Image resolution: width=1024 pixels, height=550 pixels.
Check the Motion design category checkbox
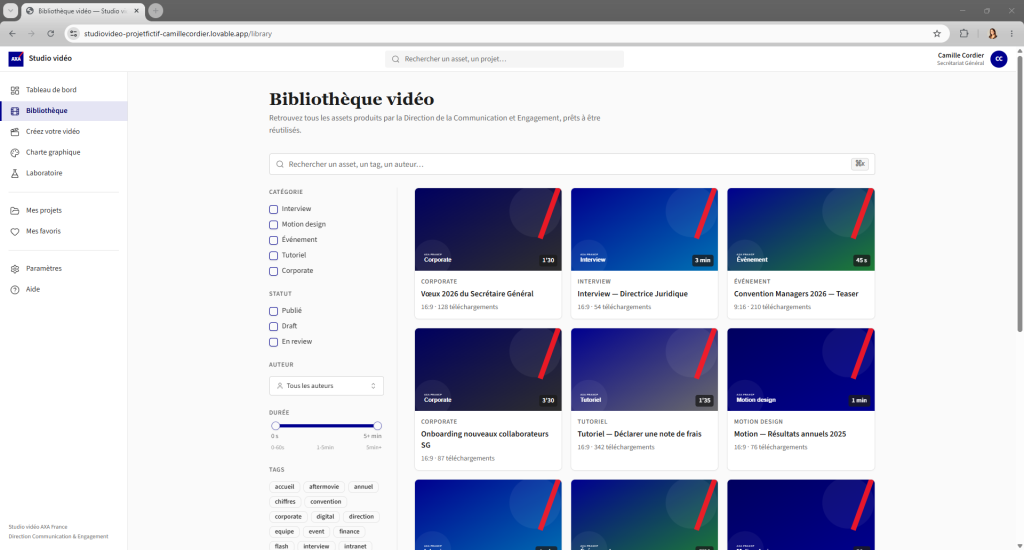(274, 225)
